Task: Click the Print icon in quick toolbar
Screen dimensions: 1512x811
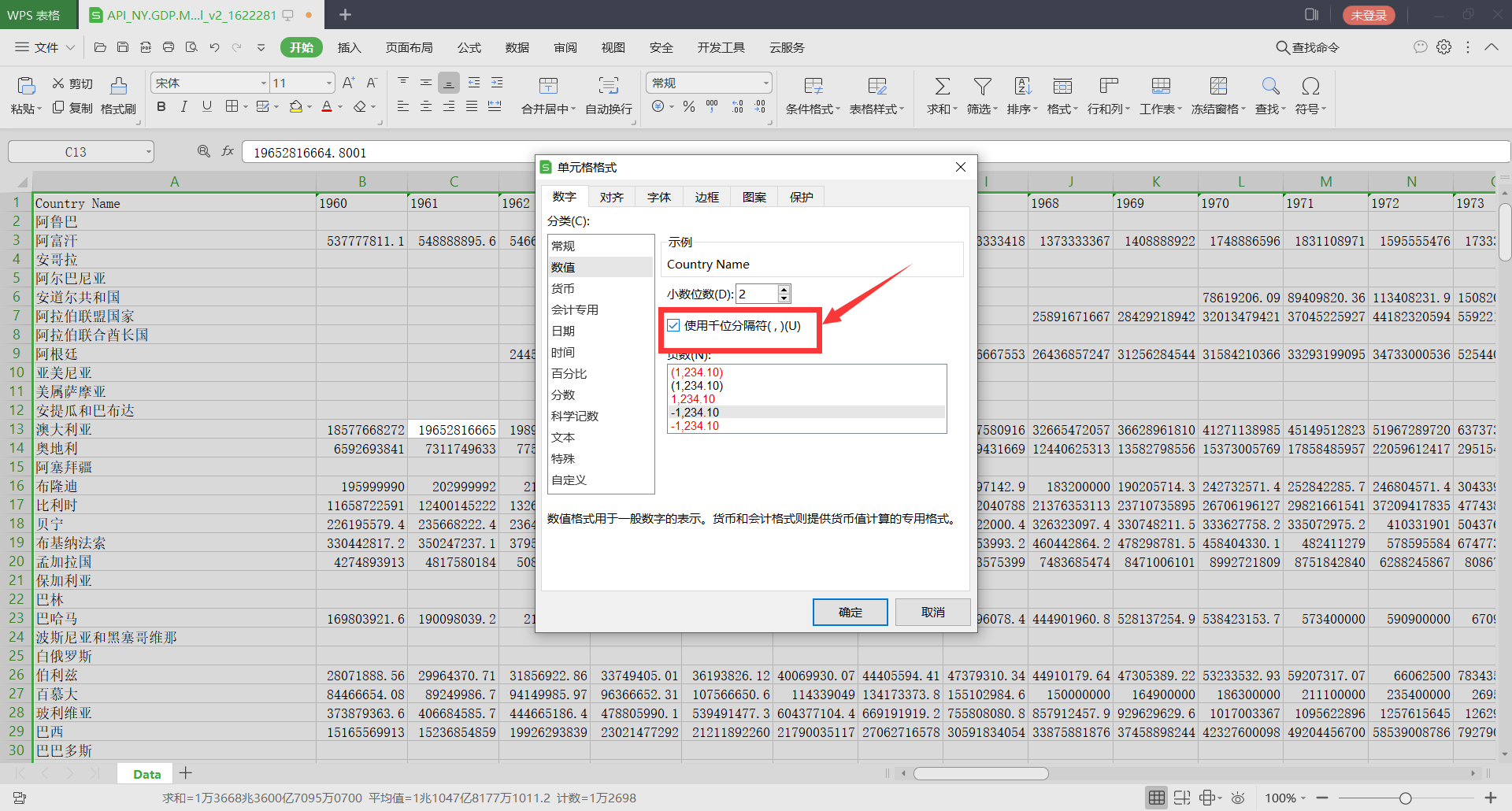Action: click(169, 47)
